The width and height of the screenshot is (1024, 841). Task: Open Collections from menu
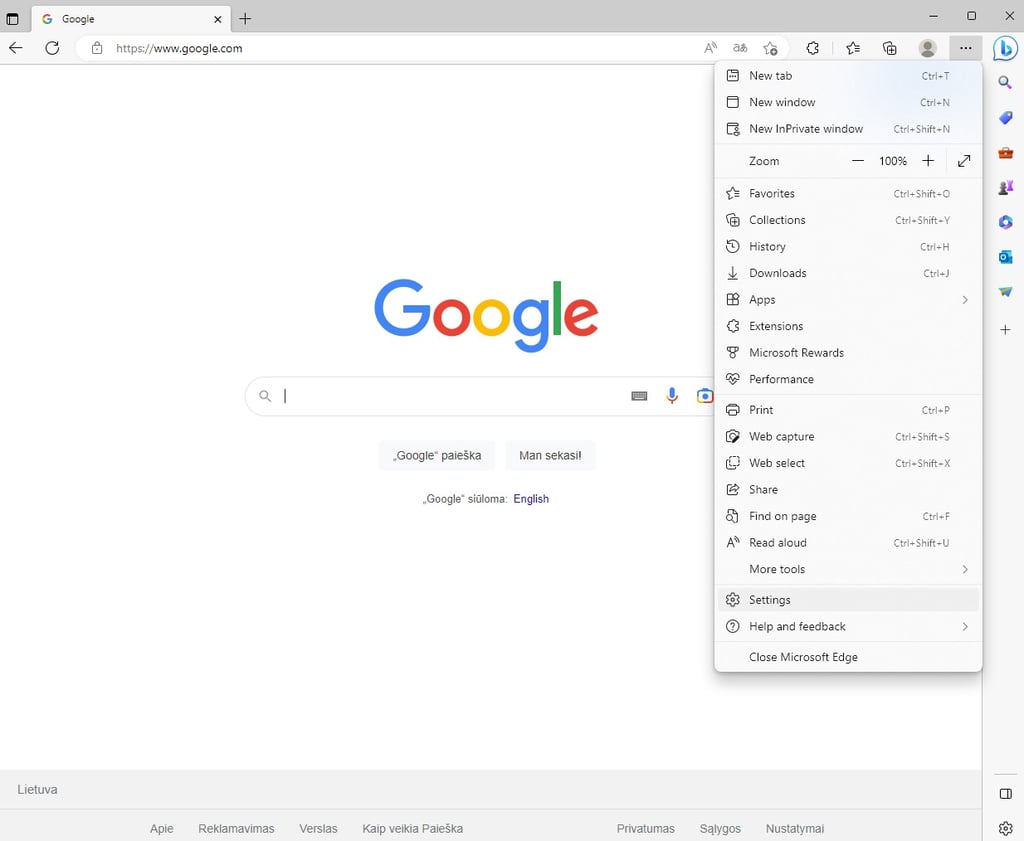coord(848,220)
